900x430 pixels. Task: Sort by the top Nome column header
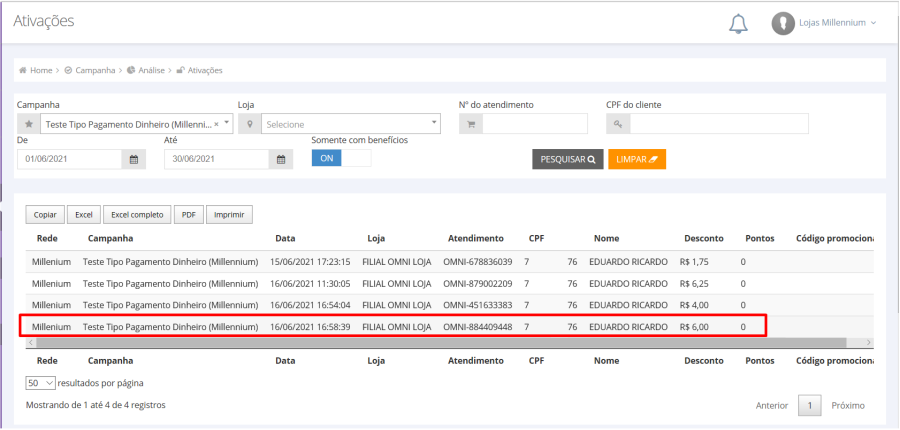[x=607, y=238]
